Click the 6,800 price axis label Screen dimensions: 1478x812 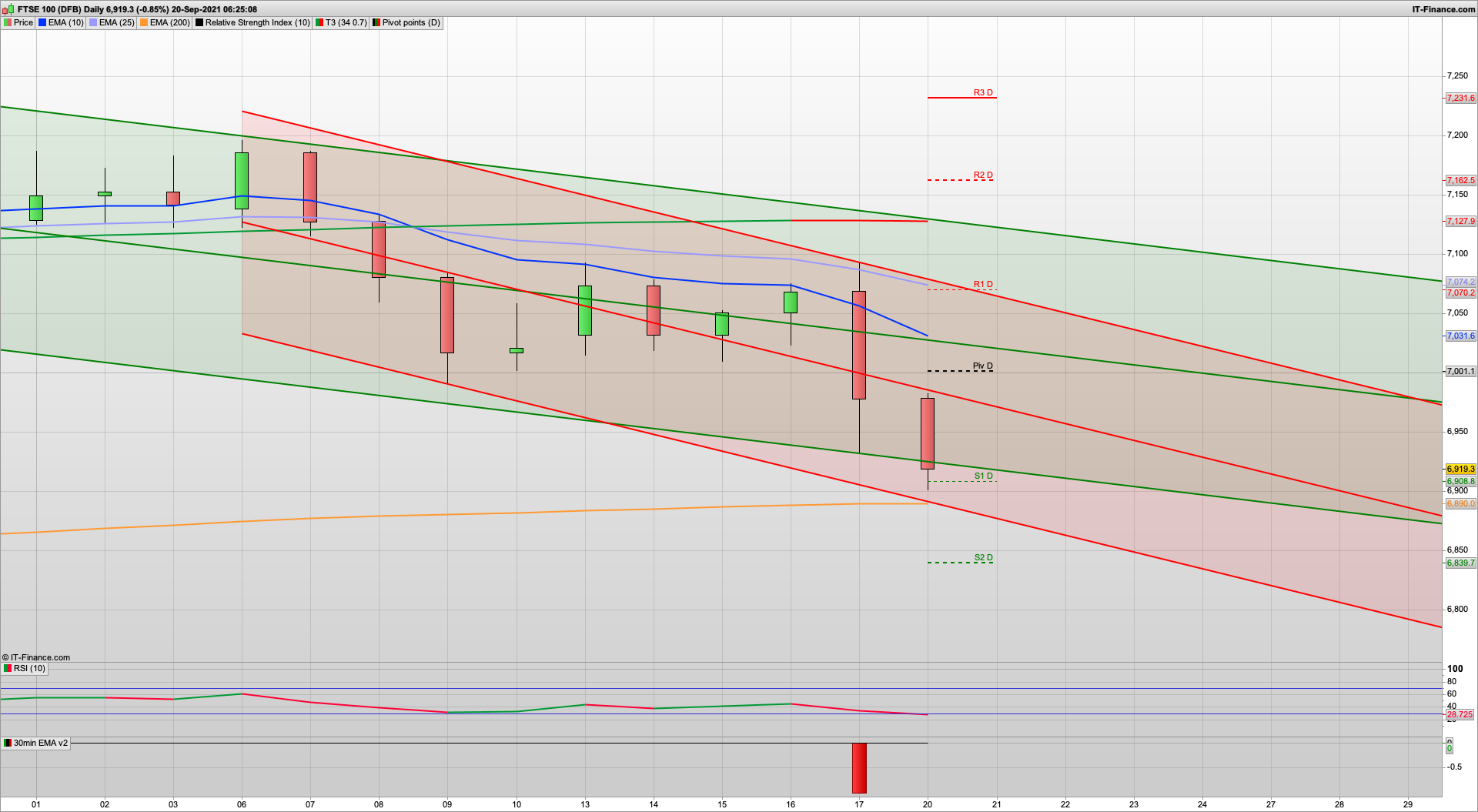coord(1457,610)
